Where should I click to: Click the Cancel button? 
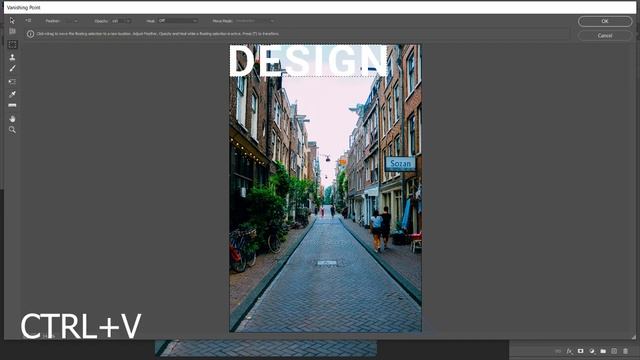click(605, 36)
